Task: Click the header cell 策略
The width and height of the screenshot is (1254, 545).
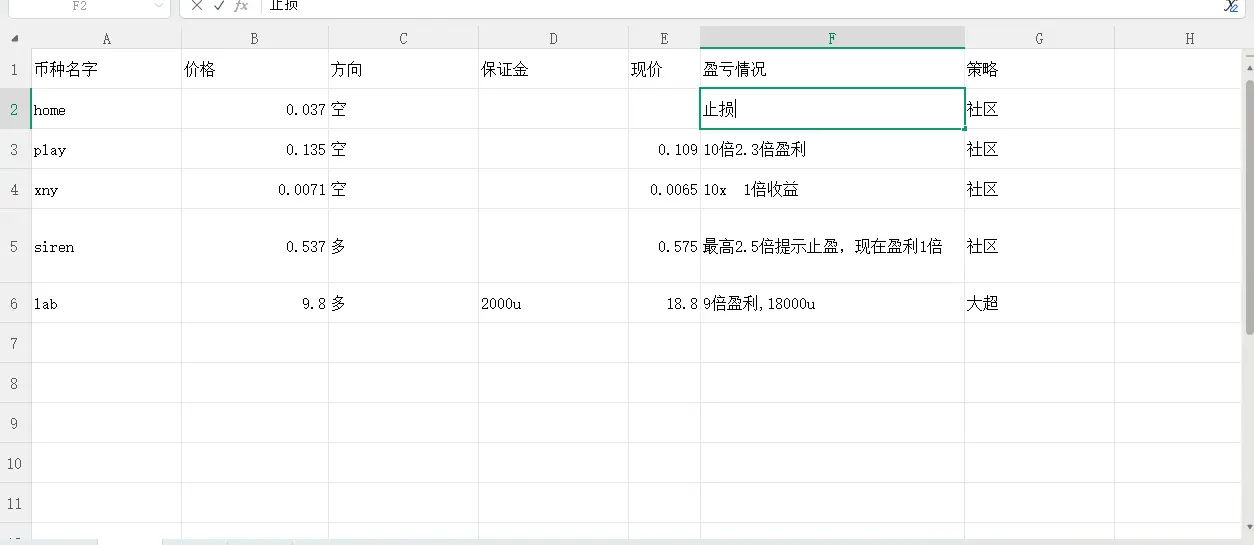Action: (x=1039, y=69)
